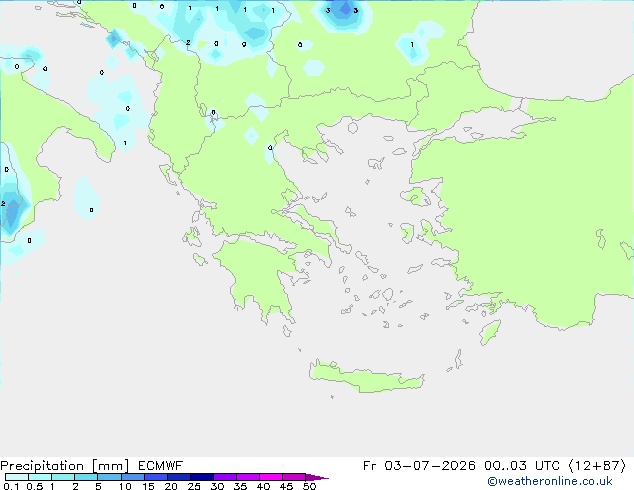
Task: Click the 40–45 mm magenta legend swatch
Action: (271, 477)
